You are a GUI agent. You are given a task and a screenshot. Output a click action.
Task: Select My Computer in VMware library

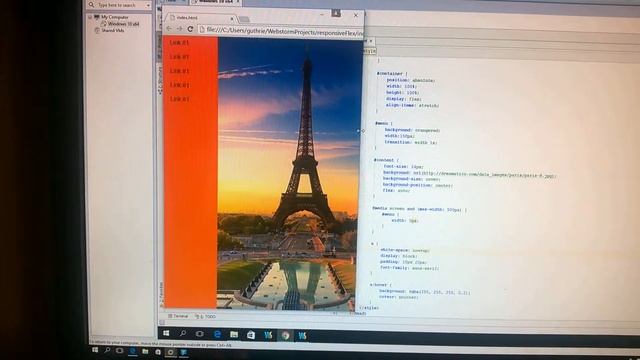(114, 17)
